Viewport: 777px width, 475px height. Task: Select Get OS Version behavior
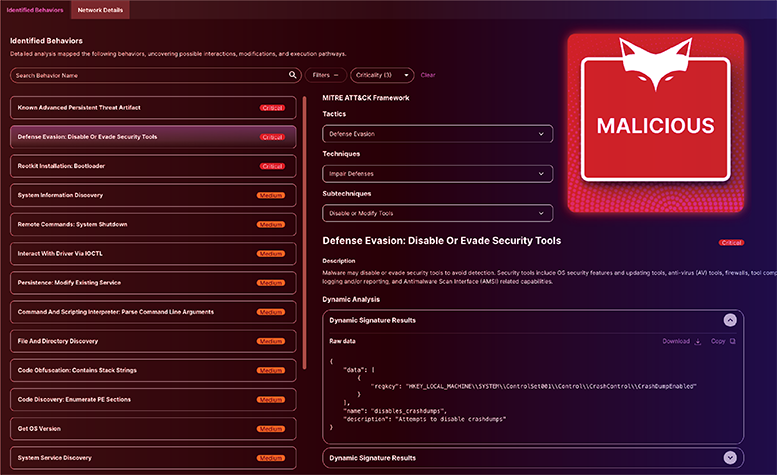click(153, 429)
